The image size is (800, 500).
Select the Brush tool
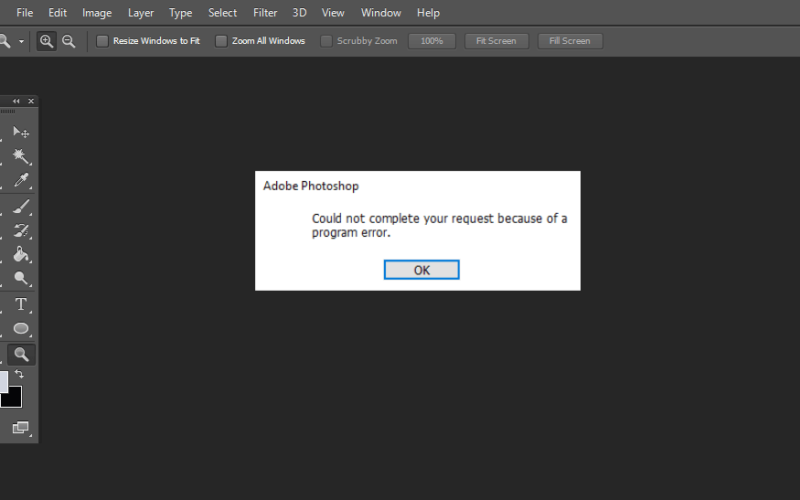tap(21, 206)
